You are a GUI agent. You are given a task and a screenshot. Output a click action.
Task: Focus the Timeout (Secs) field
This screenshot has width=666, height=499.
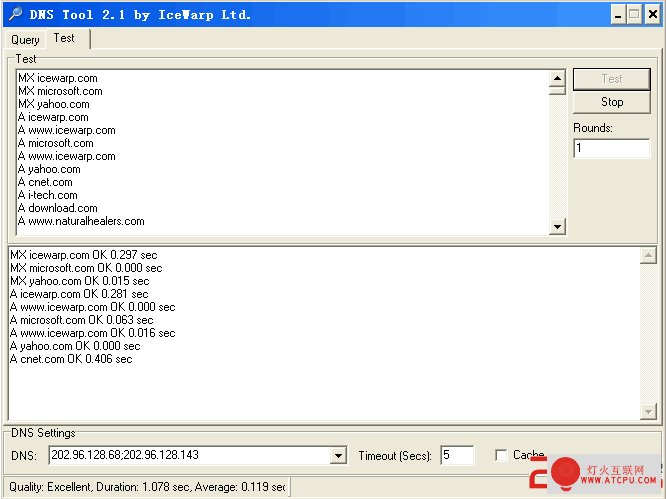457,455
